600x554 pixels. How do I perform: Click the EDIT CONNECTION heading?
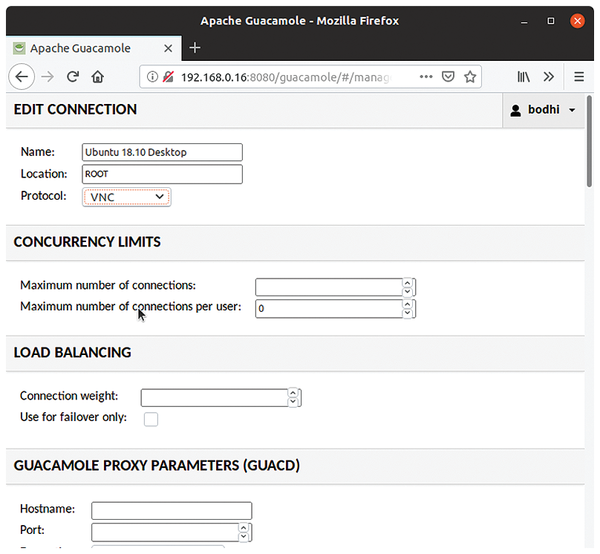[75, 109]
